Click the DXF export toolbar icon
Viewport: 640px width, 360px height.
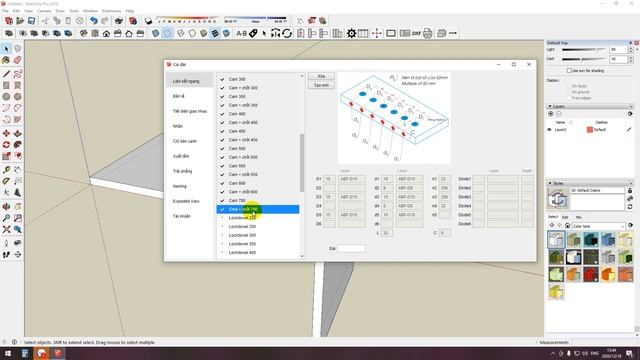click(416, 33)
